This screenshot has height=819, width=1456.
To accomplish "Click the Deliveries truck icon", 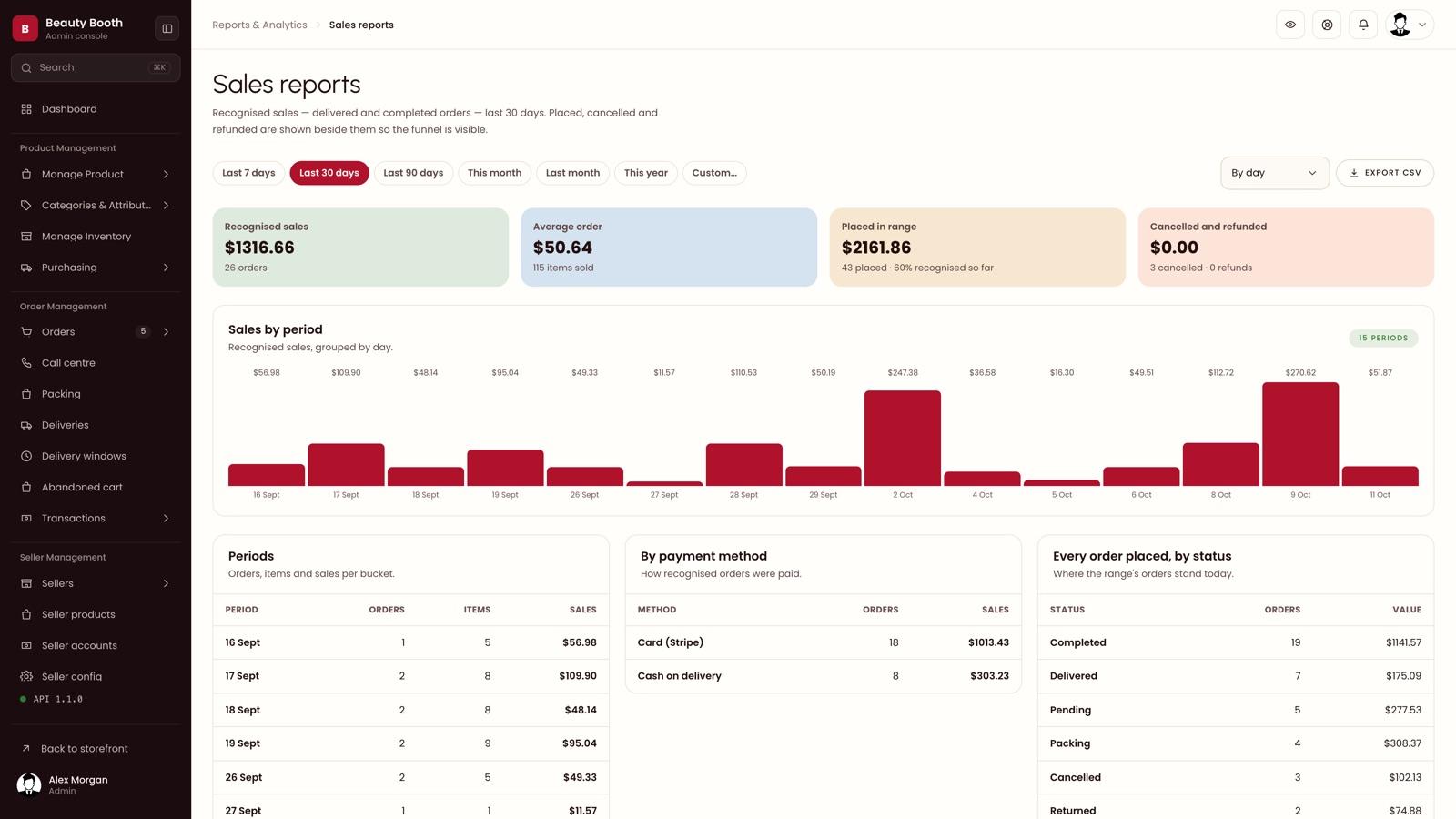I will 26,425.
